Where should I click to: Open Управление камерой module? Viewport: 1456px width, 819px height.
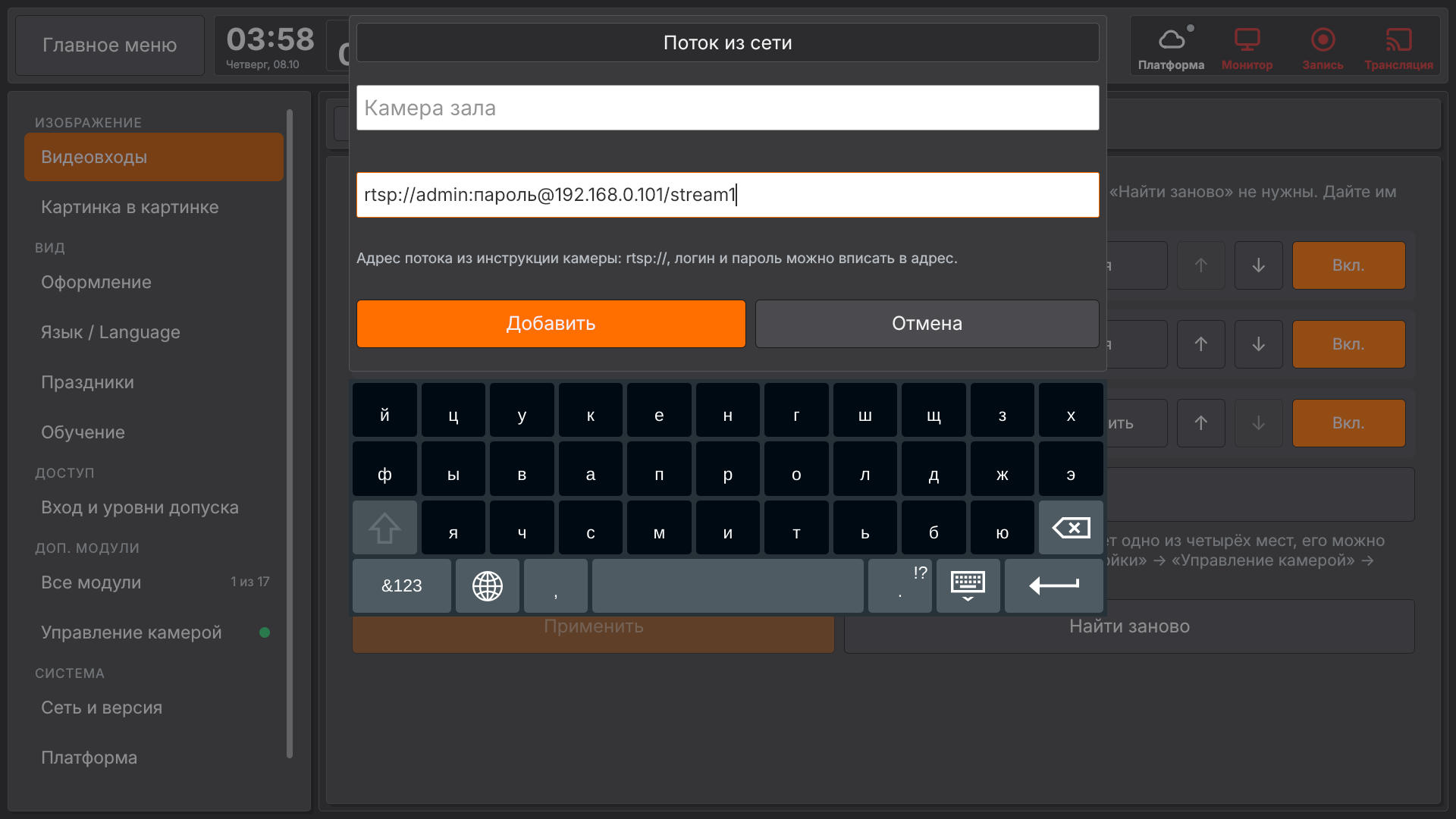click(154, 632)
